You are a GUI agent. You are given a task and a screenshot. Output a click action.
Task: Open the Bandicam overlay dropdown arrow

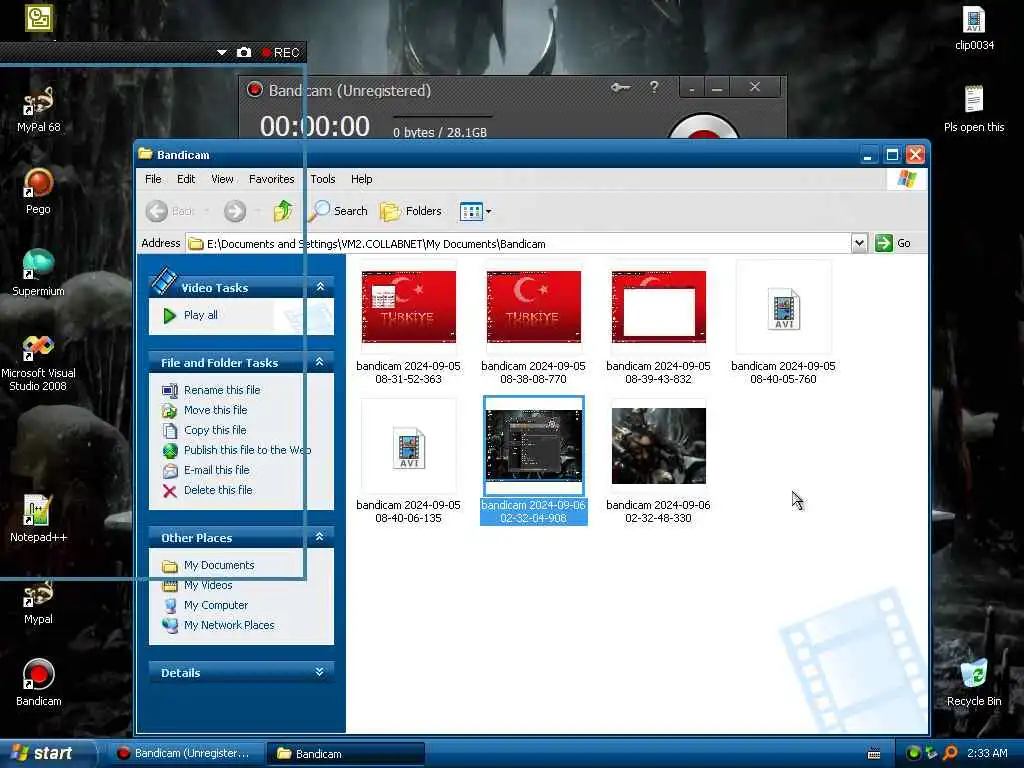click(x=221, y=52)
